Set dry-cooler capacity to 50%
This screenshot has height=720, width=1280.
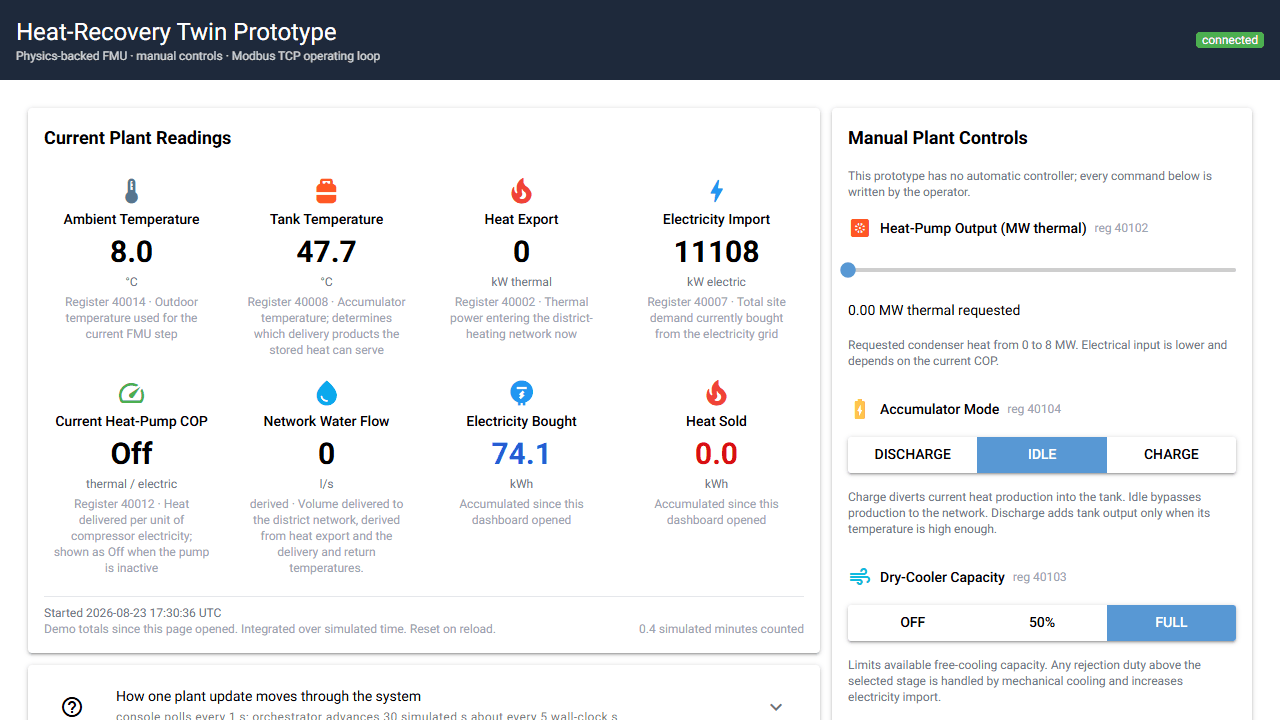coord(1042,622)
